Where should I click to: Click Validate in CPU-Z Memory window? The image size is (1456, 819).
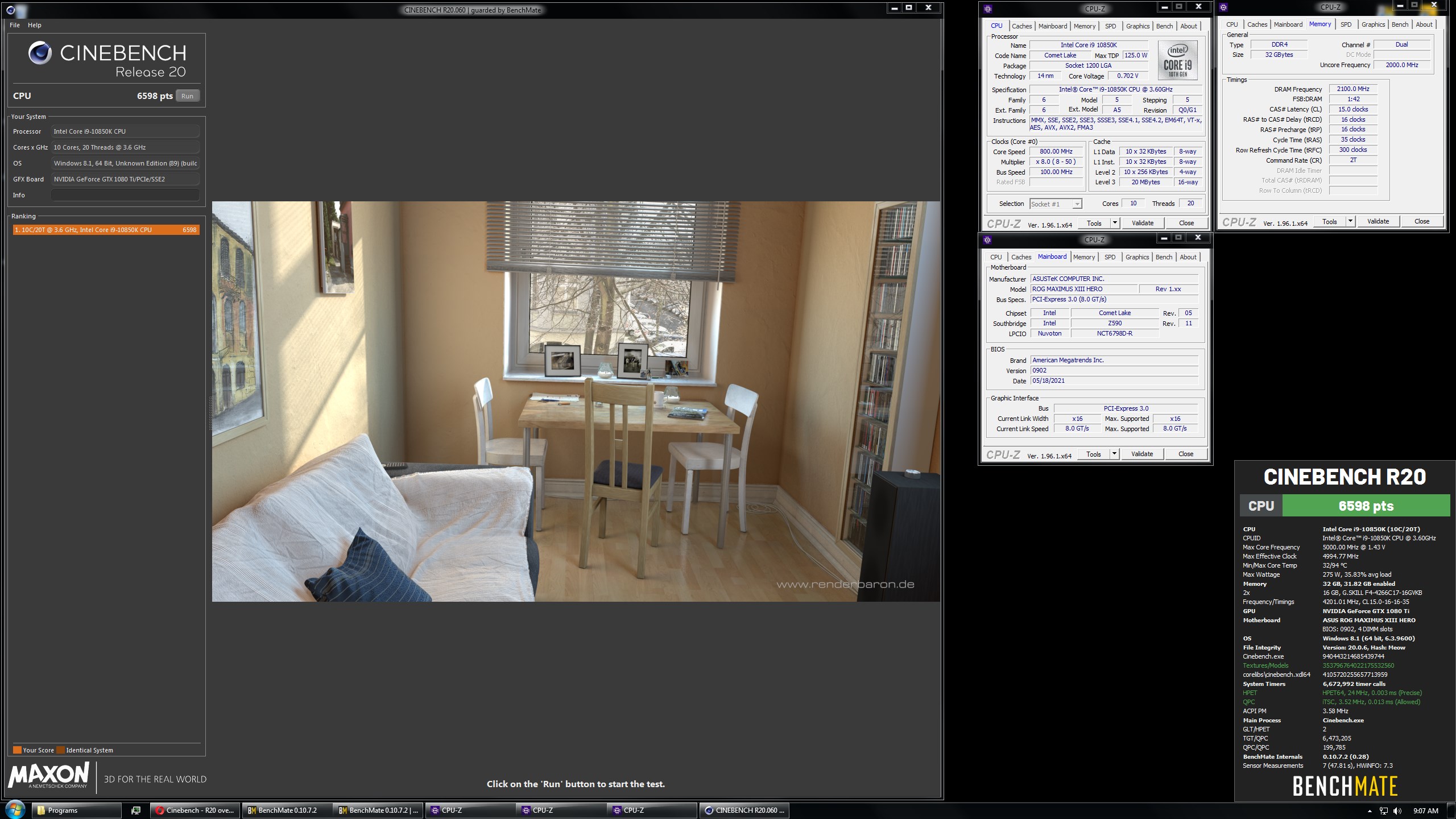(1378, 221)
